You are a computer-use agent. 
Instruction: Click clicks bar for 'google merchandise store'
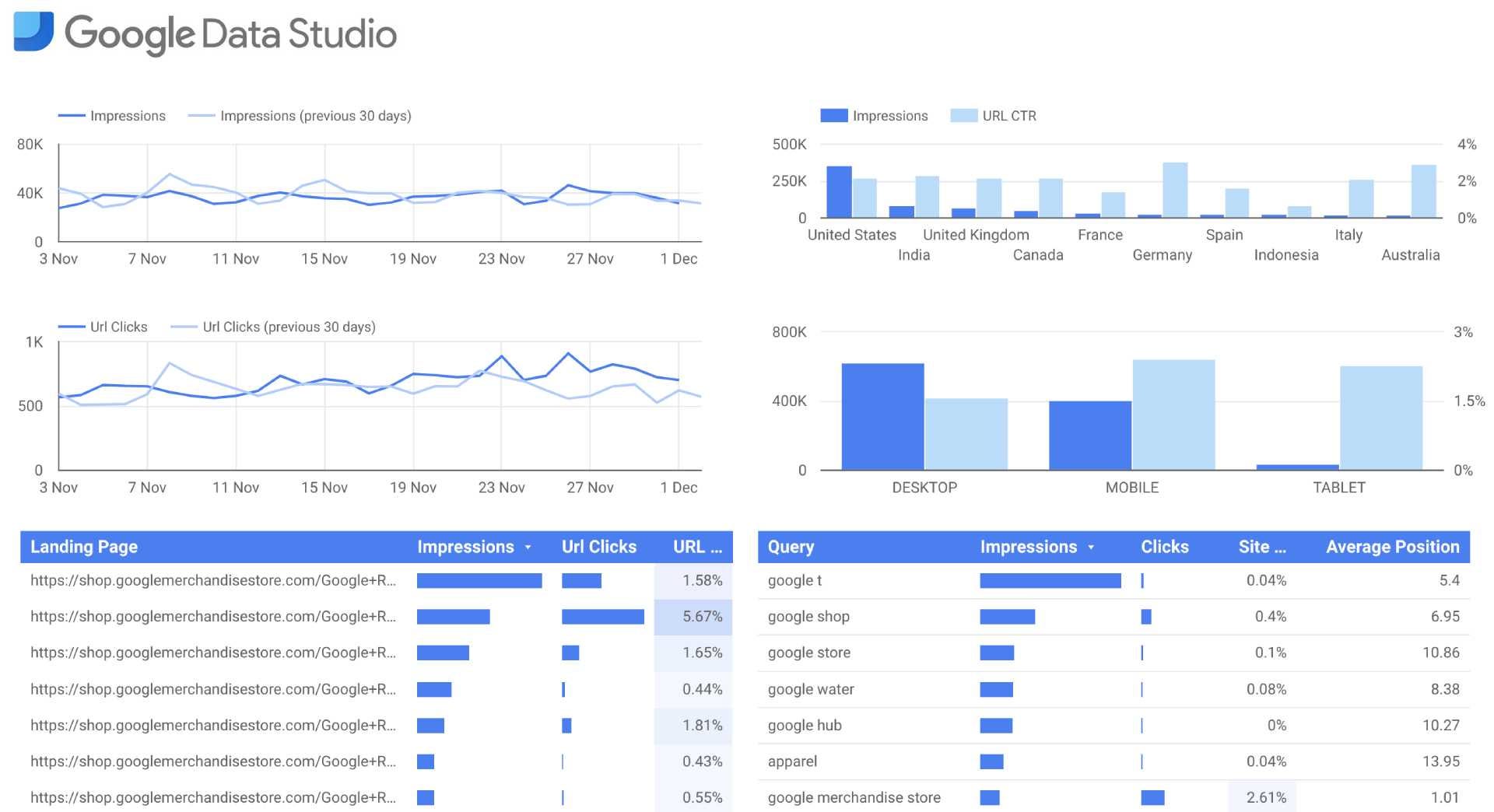(1152, 797)
